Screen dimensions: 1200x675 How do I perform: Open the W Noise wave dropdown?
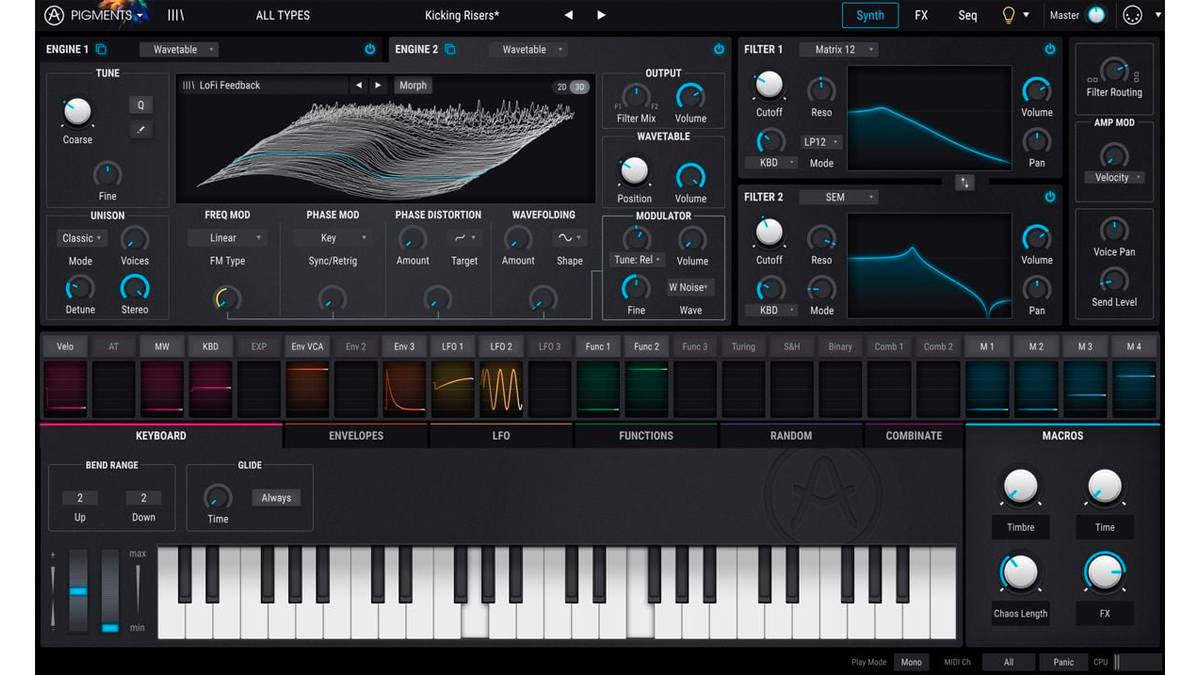(690, 287)
